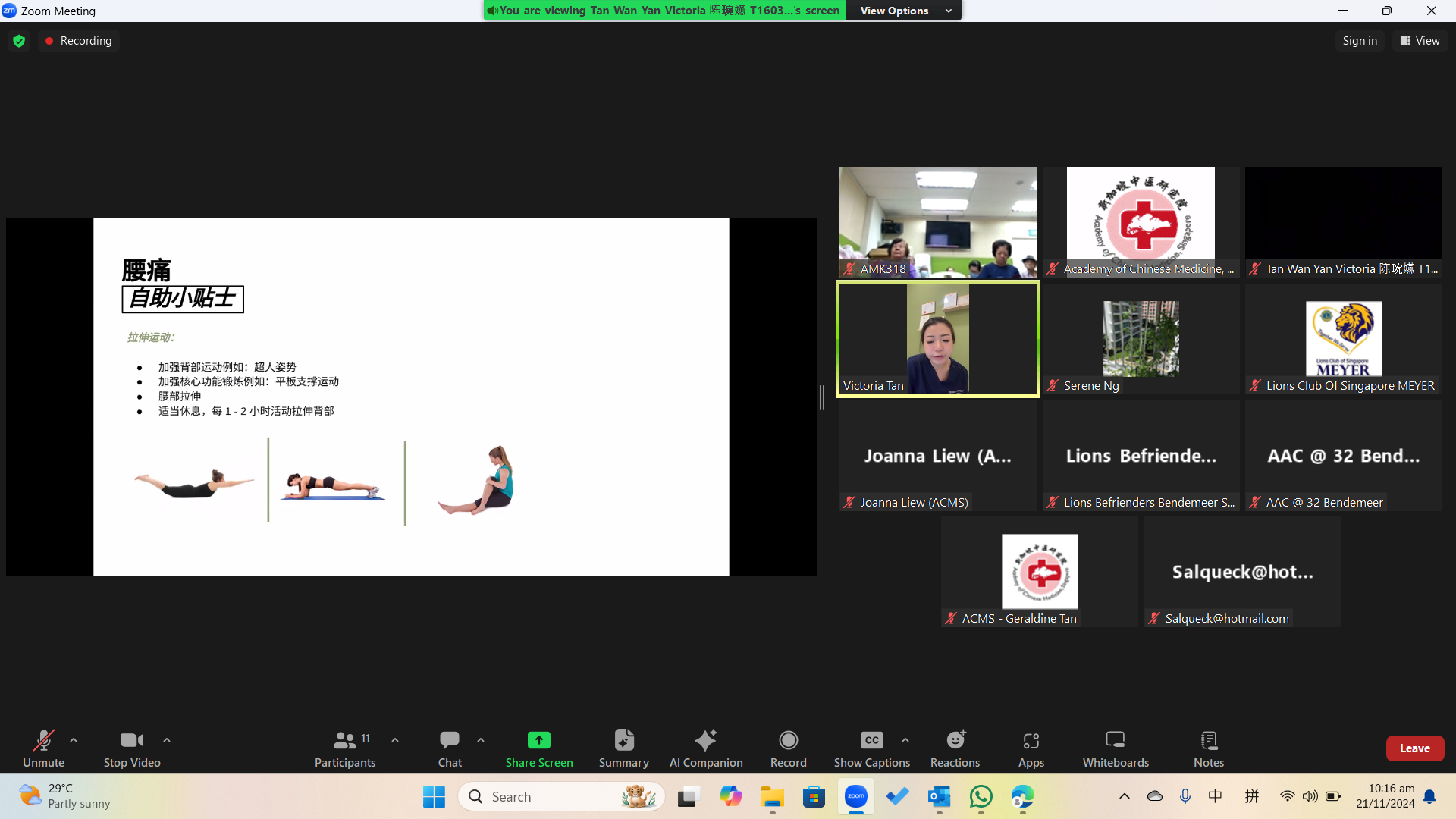1456x819 pixels.
Task: Launch AI Companion
Action: tap(705, 740)
